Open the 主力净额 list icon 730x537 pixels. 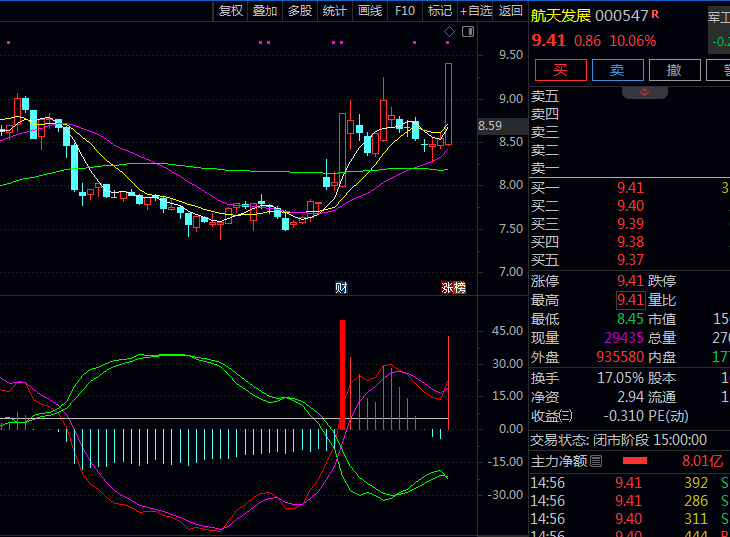tap(596, 461)
